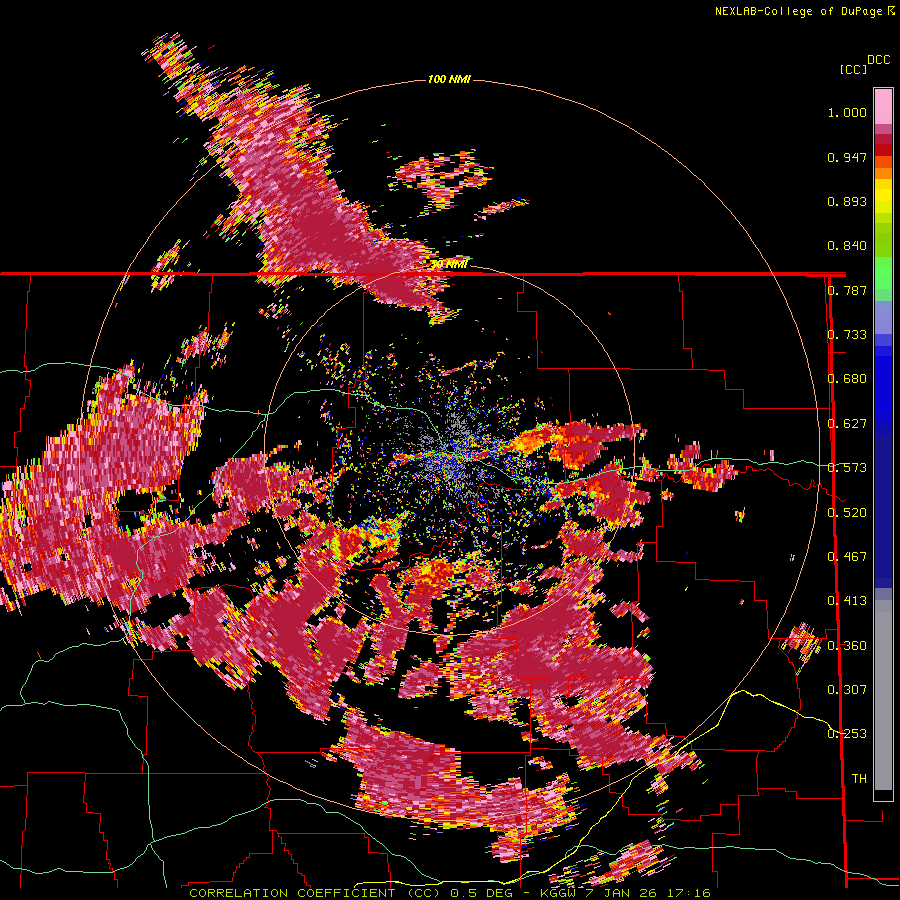Click the 0.253 scale value
This screenshot has width=900, height=900.
coord(847,734)
